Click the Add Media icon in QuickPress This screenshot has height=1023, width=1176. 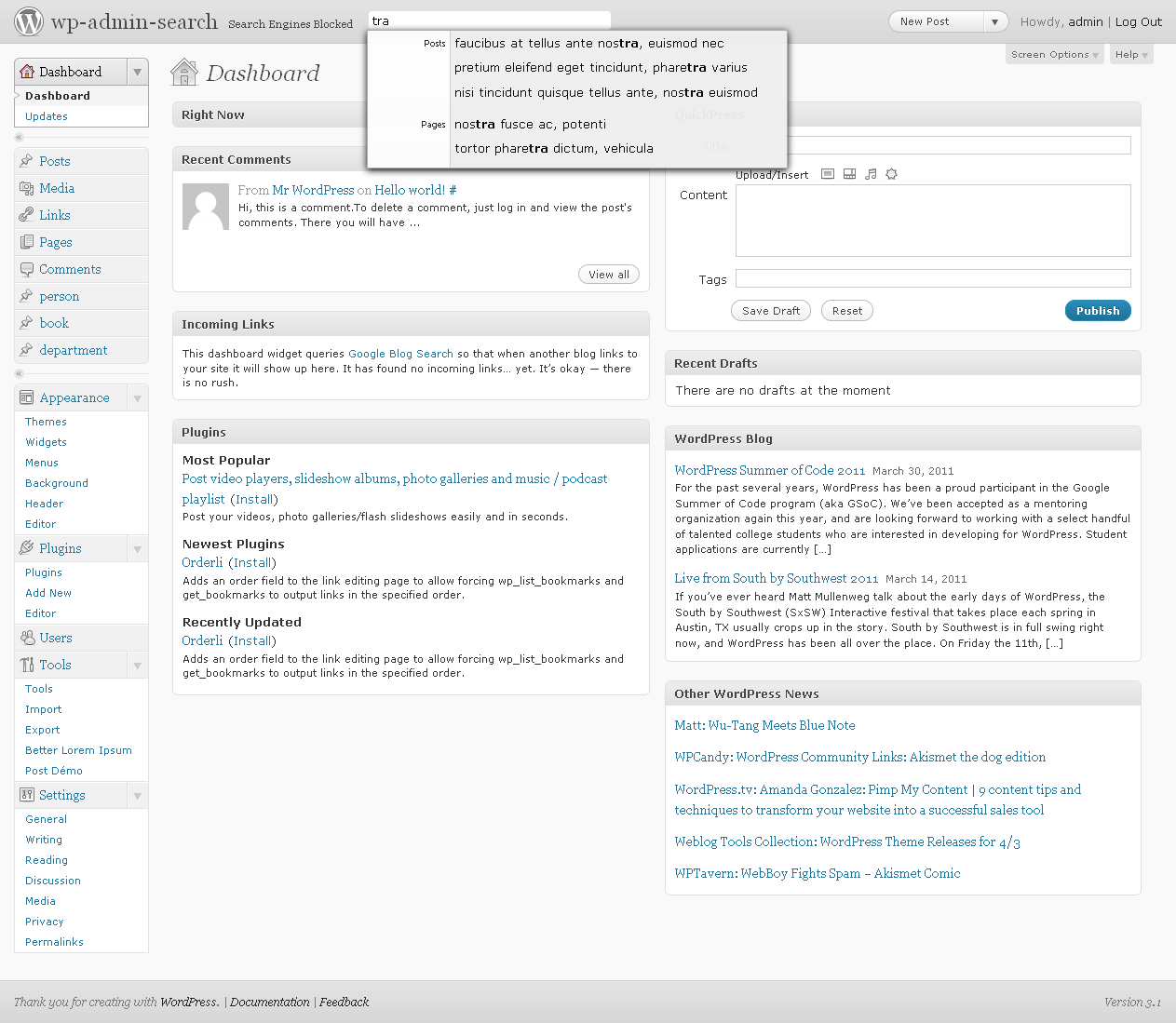click(891, 174)
